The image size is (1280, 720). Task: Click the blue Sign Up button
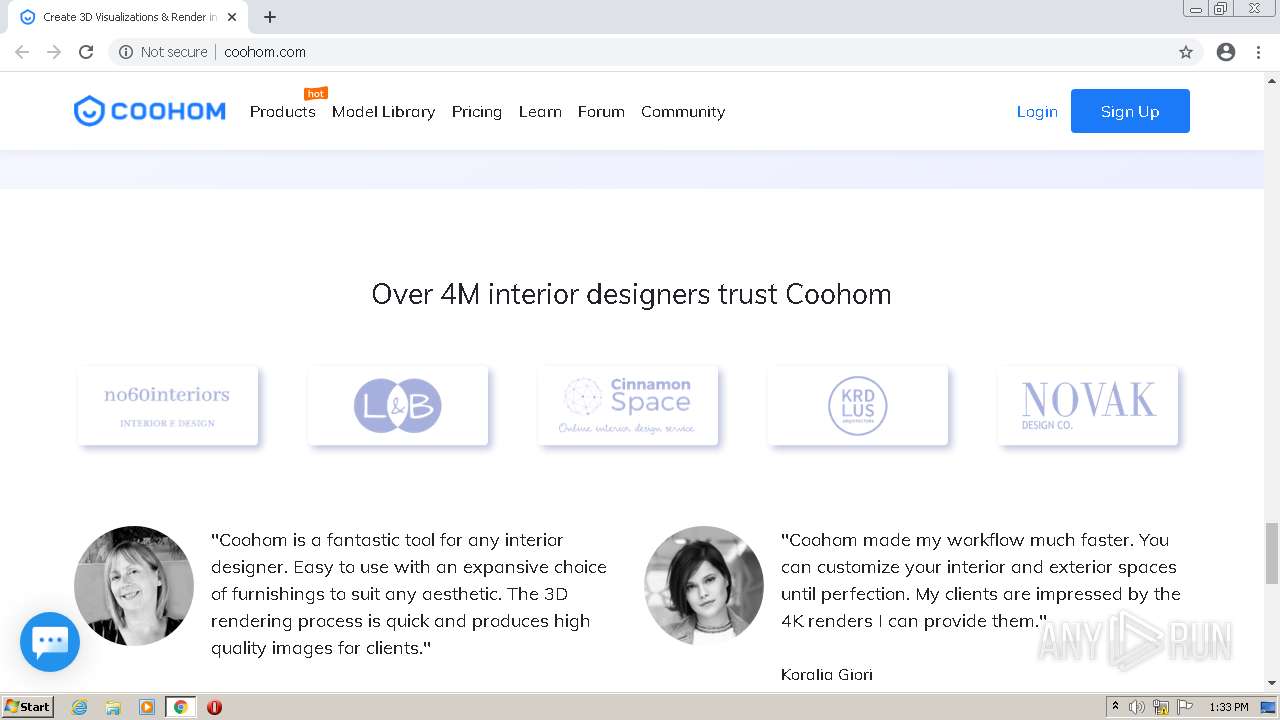1130,111
